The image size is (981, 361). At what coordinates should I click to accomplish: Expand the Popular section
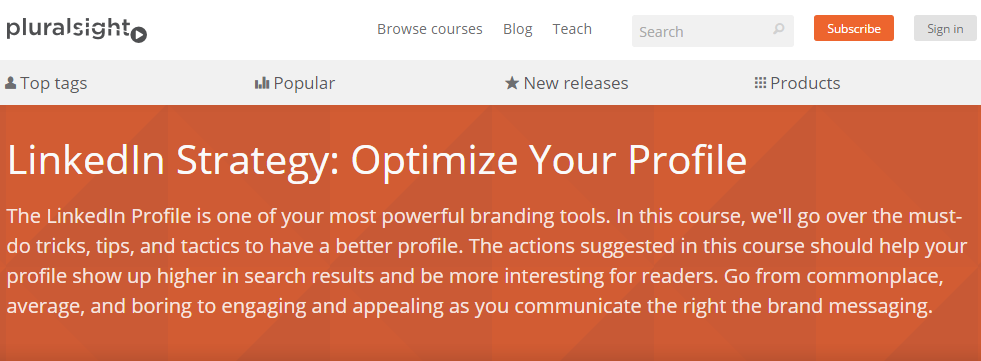(x=295, y=83)
